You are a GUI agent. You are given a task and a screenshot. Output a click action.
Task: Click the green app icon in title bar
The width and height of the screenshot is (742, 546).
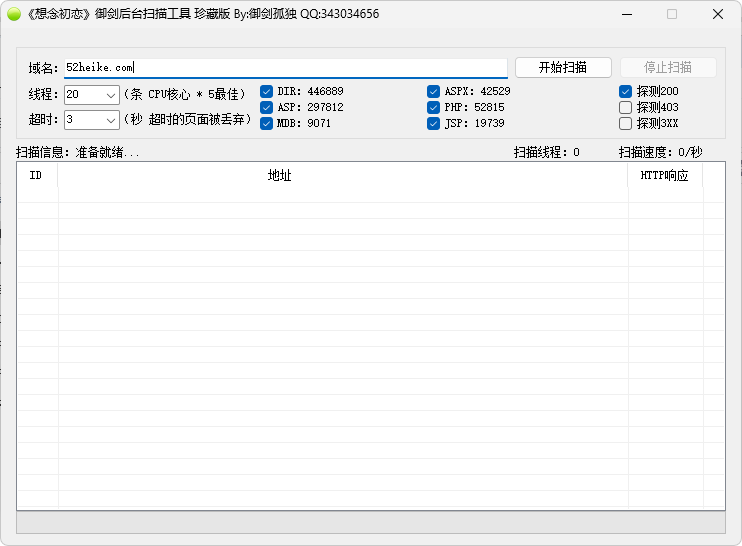(x=14, y=14)
